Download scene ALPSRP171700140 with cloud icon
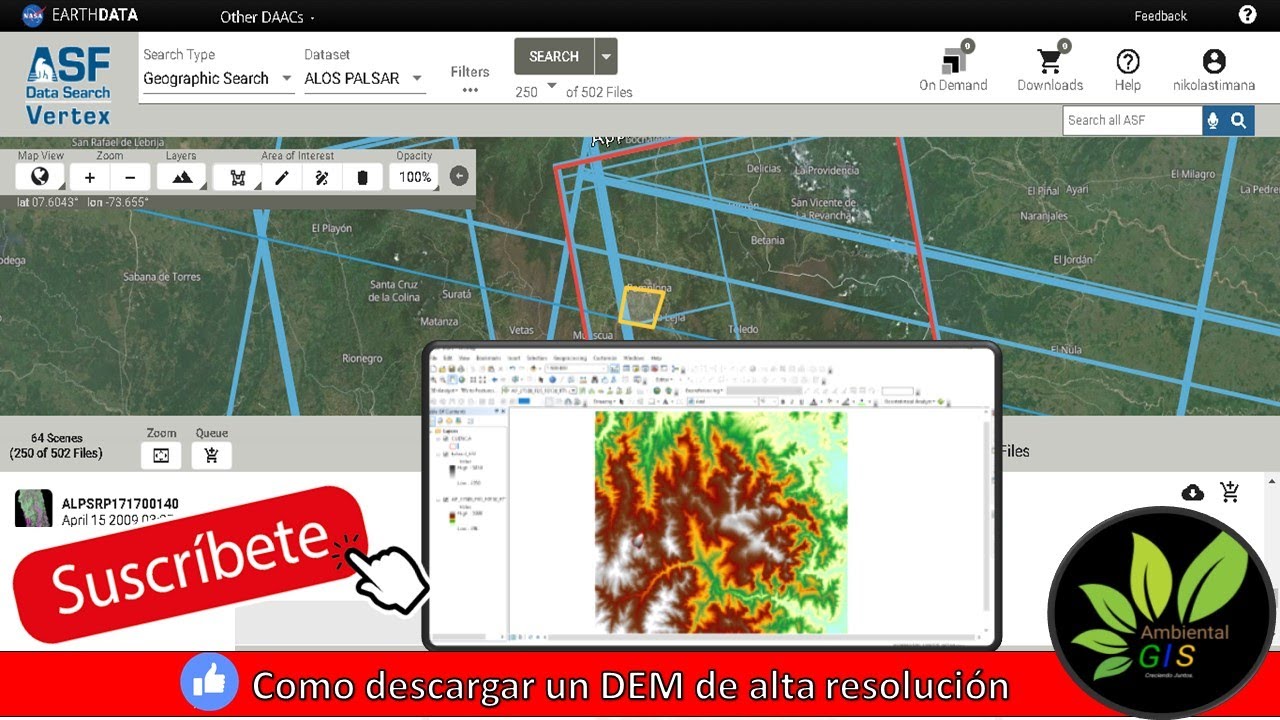The width and height of the screenshot is (1280, 720). point(1192,492)
